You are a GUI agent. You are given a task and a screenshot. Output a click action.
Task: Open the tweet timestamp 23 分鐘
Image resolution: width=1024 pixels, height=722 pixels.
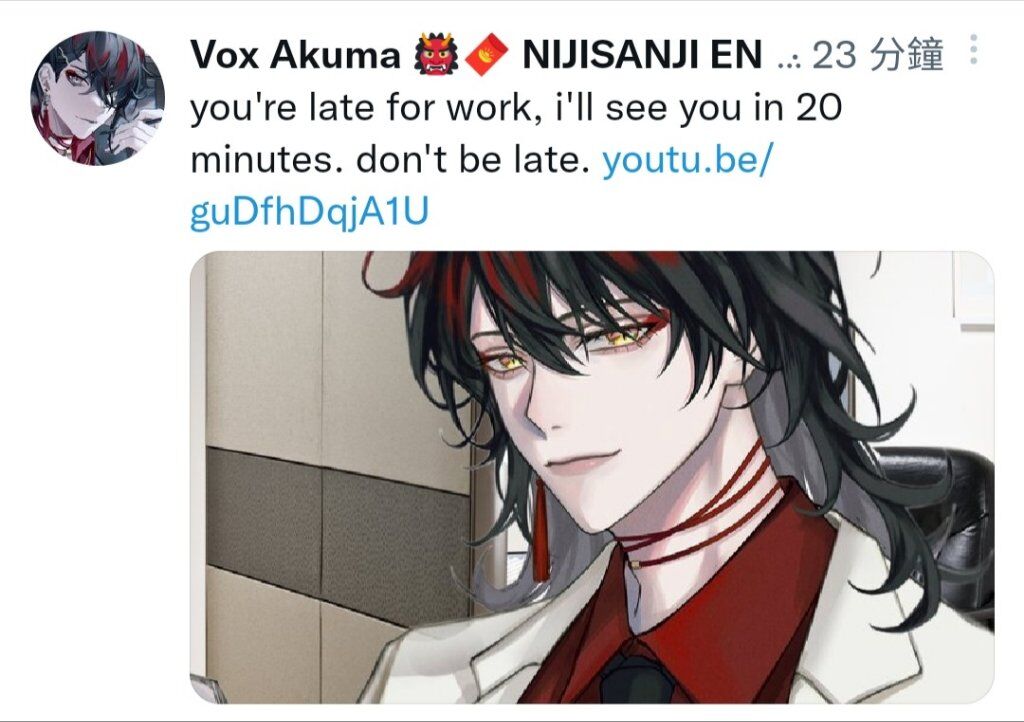(878, 54)
